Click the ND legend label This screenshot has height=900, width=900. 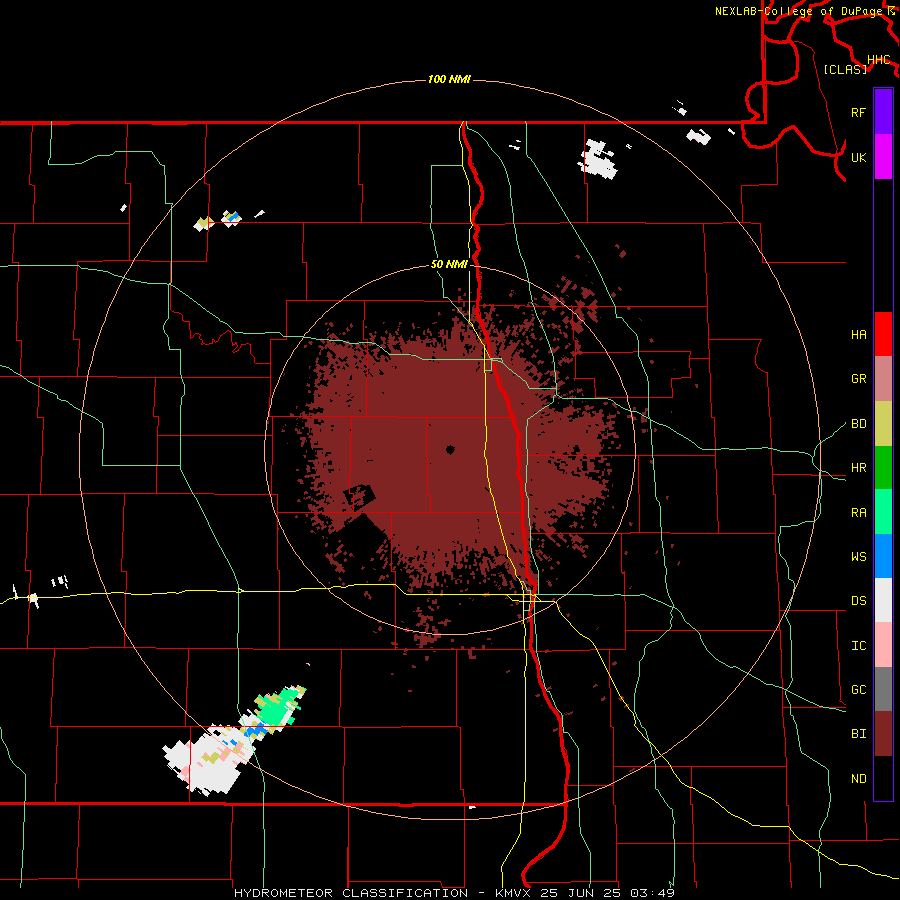[858, 779]
